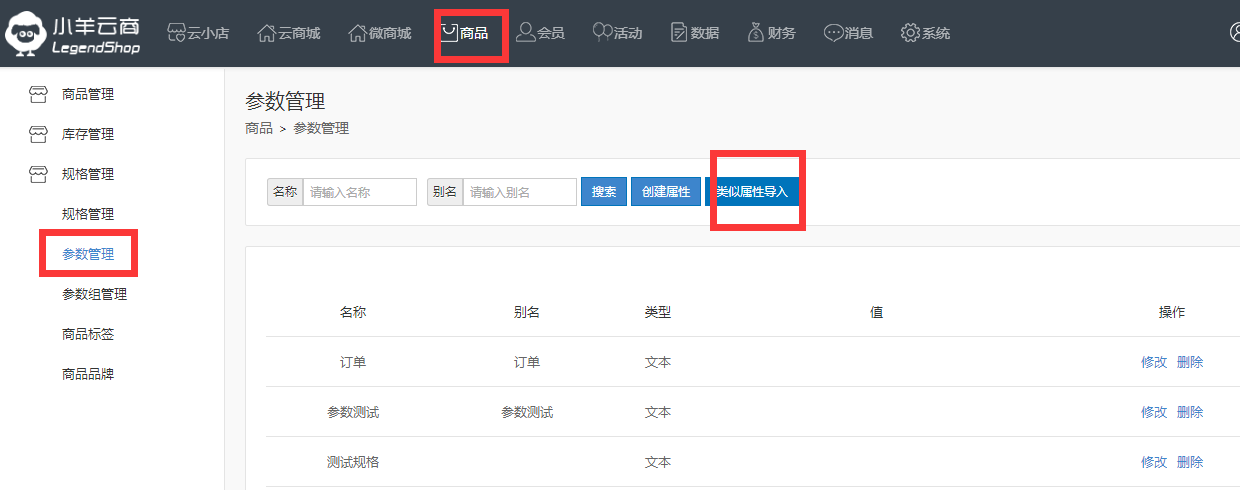Image resolution: width=1240 pixels, height=490 pixels.
Task: Open the 消息 top menu
Action: click(859, 34)
